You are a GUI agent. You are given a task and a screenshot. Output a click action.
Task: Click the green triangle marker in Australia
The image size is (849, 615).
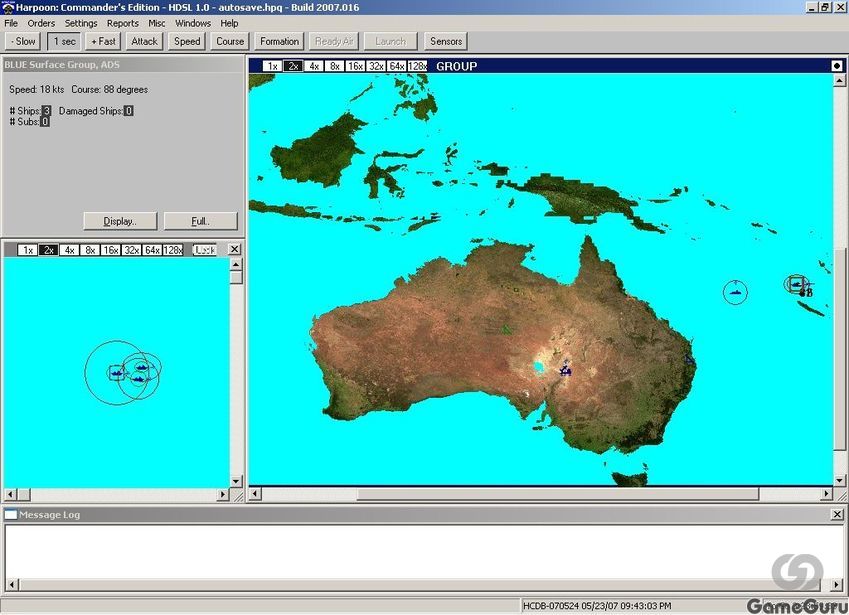click(506, 329)
